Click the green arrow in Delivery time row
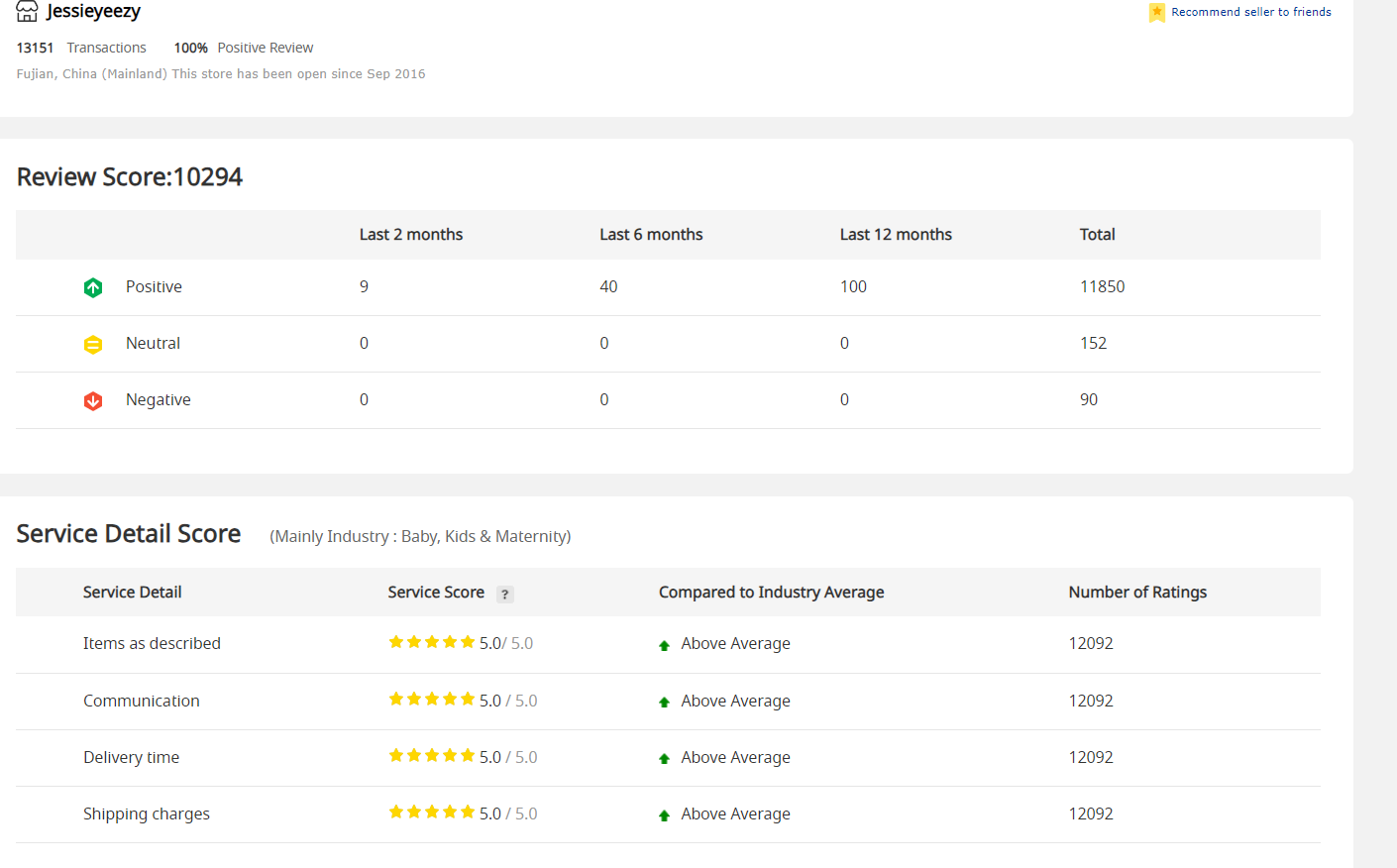 click(x=665, y=758)
